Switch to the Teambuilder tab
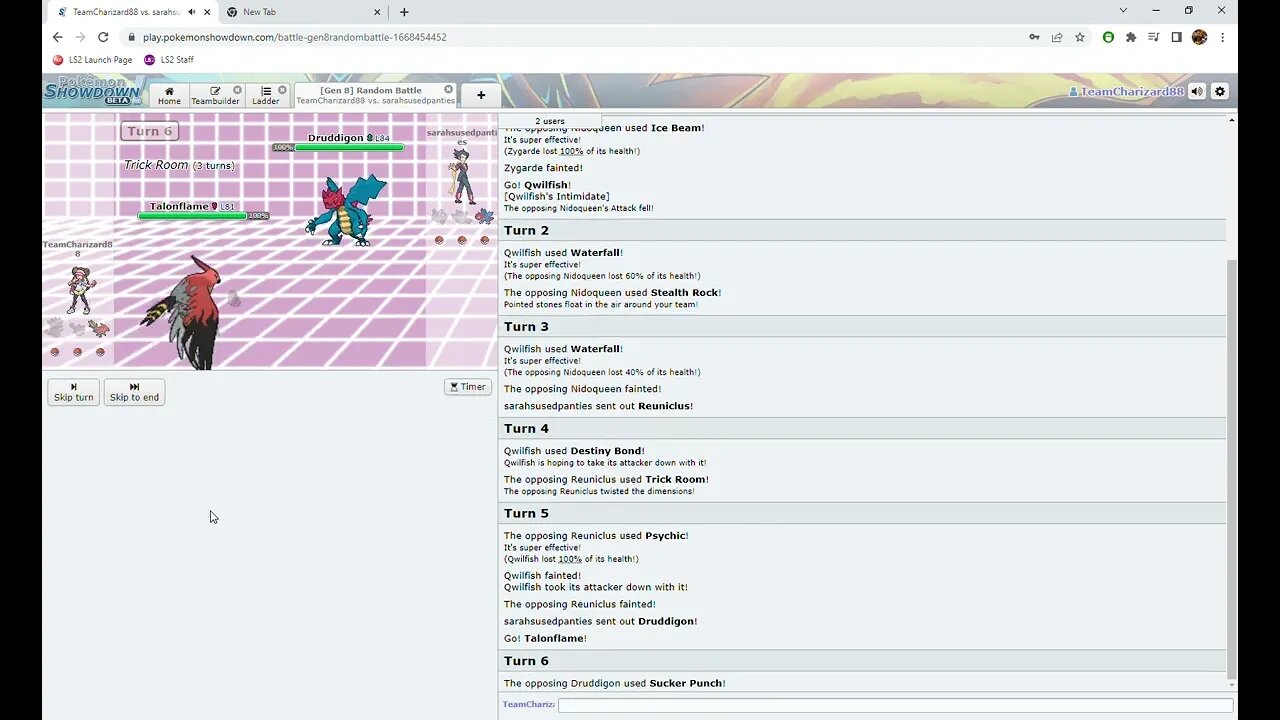Screen dimensions: 1280x720 (x=215, y=96)
